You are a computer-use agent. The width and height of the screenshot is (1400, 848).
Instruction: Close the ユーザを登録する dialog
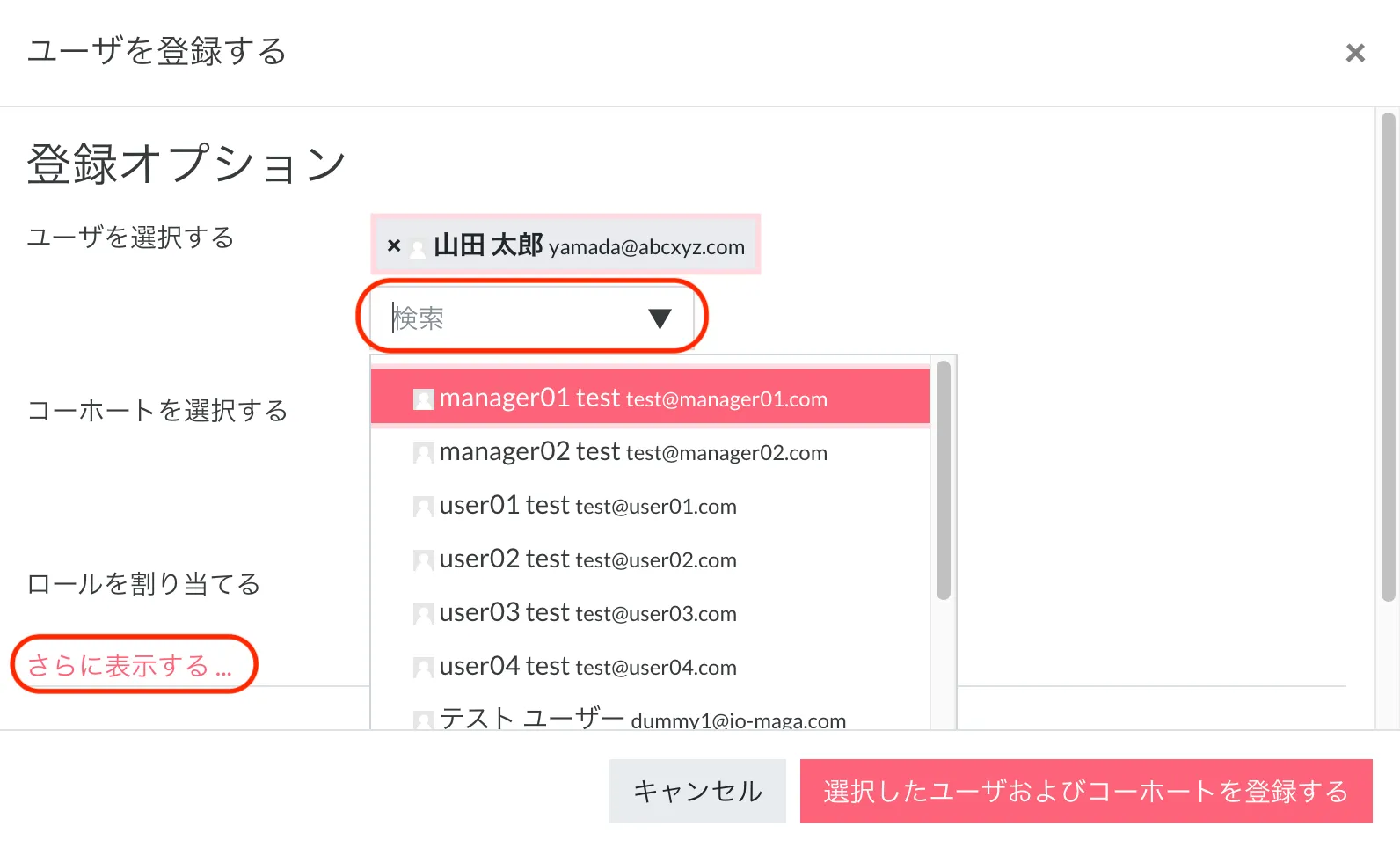1355,53
